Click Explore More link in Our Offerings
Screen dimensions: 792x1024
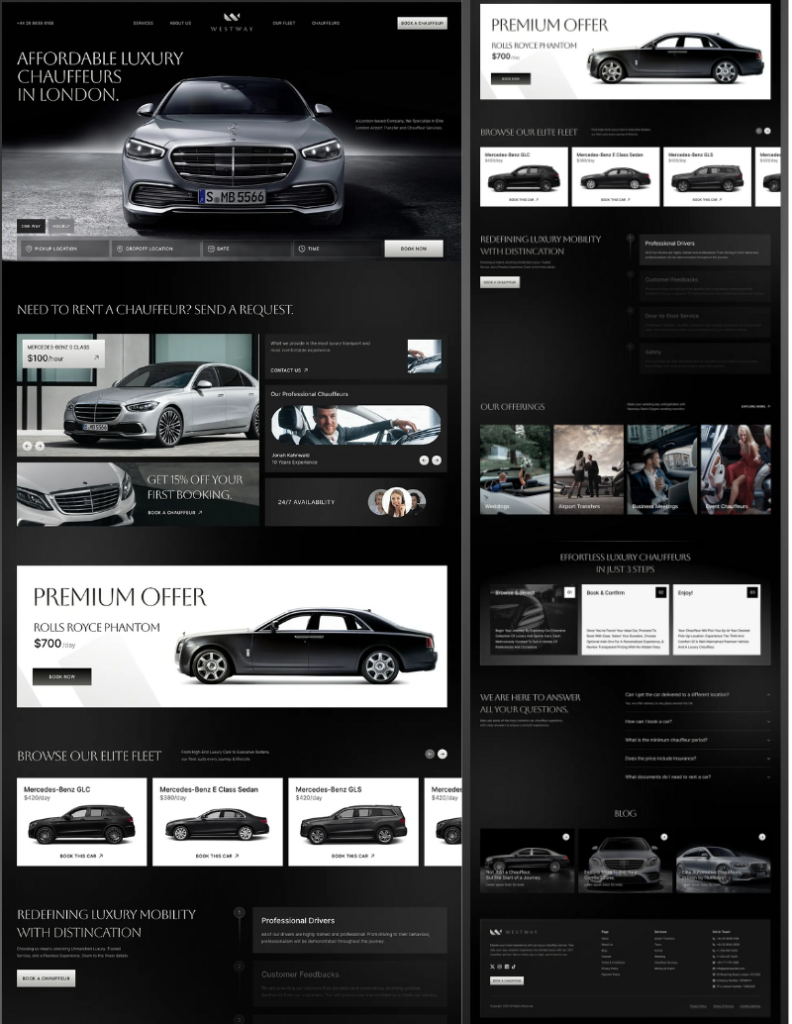coord(755,406)
